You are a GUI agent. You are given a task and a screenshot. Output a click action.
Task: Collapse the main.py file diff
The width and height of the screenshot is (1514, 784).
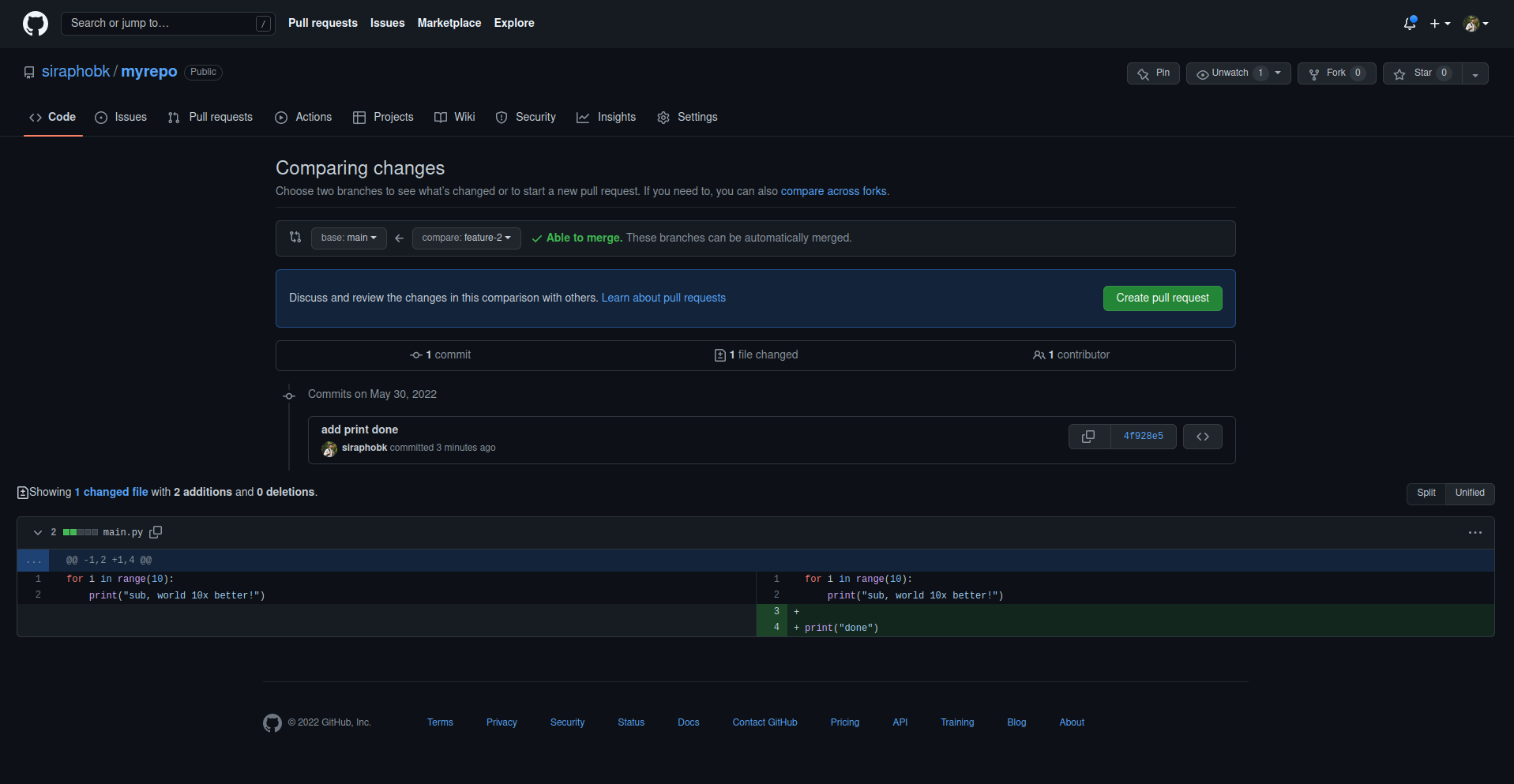pyautogui.click(x=37, y=533)
